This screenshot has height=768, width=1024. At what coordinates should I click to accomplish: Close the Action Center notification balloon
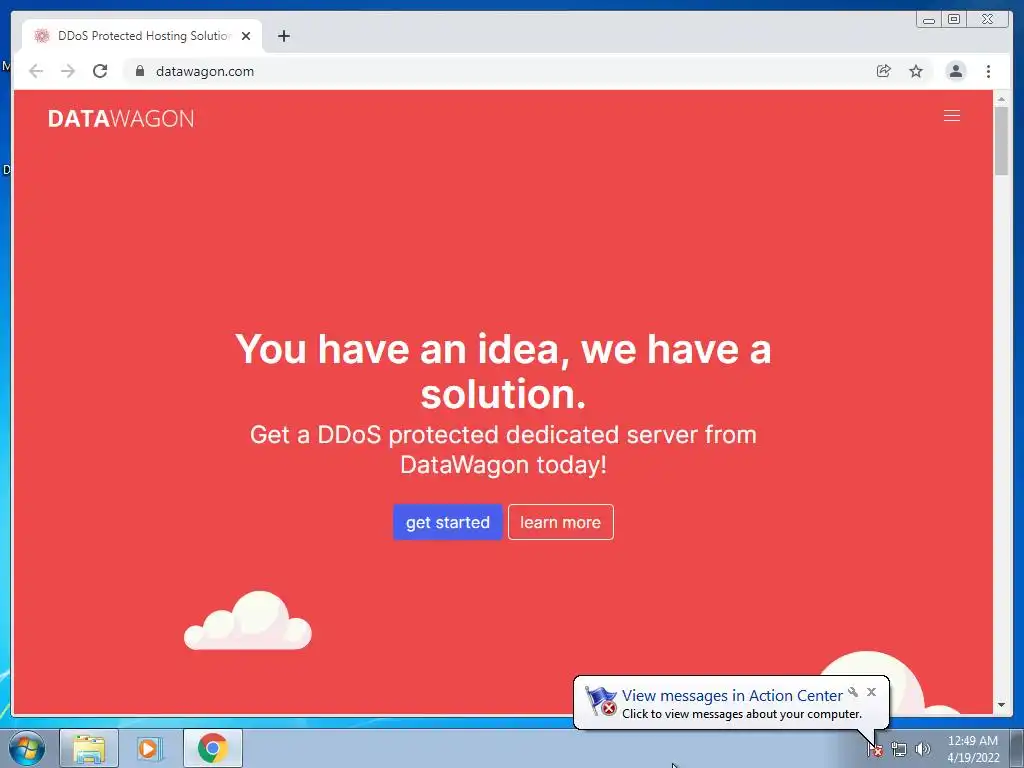point(871,692)
